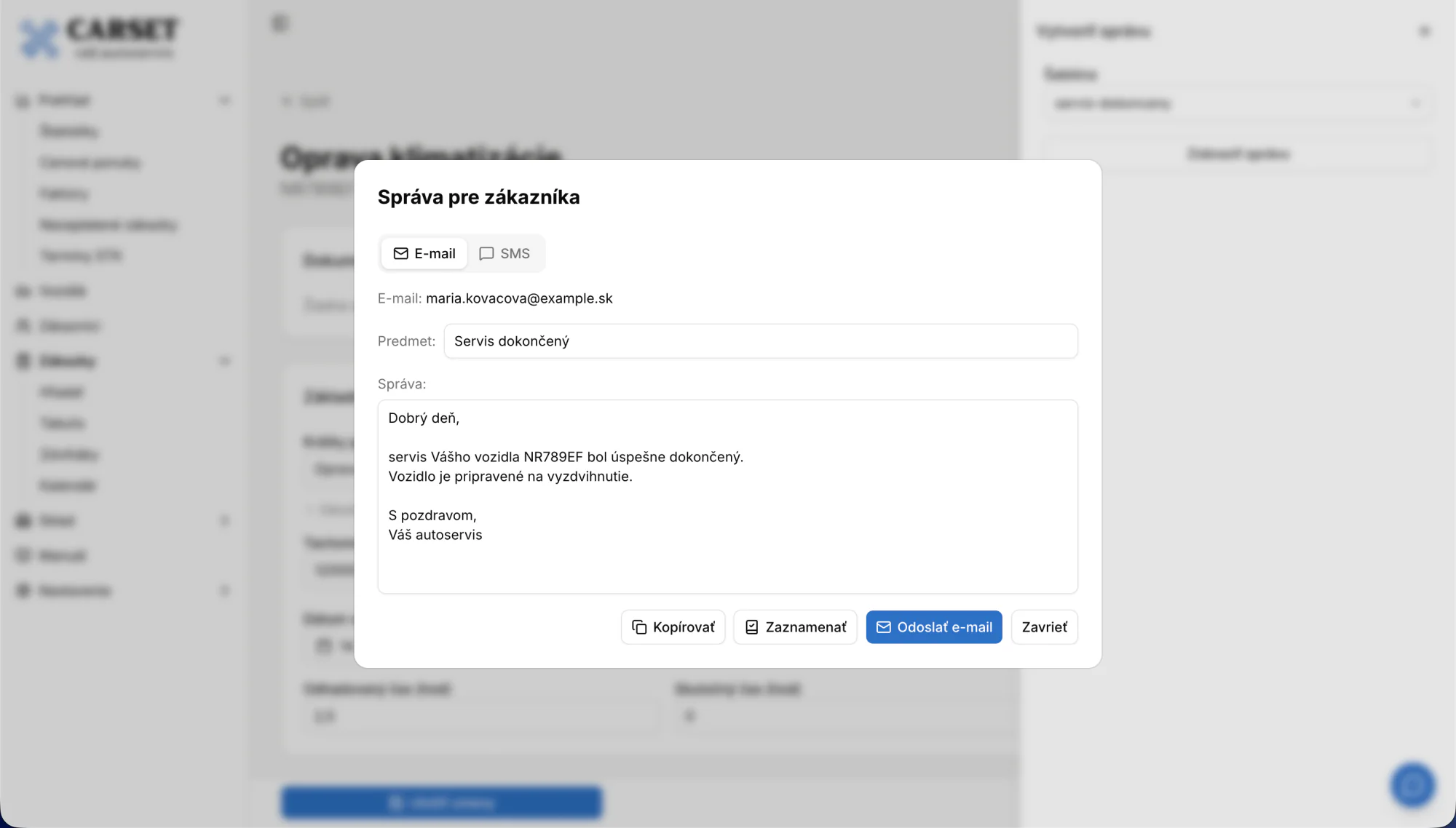Close dialog with Zavrieť button

(x=1045, y=627)
